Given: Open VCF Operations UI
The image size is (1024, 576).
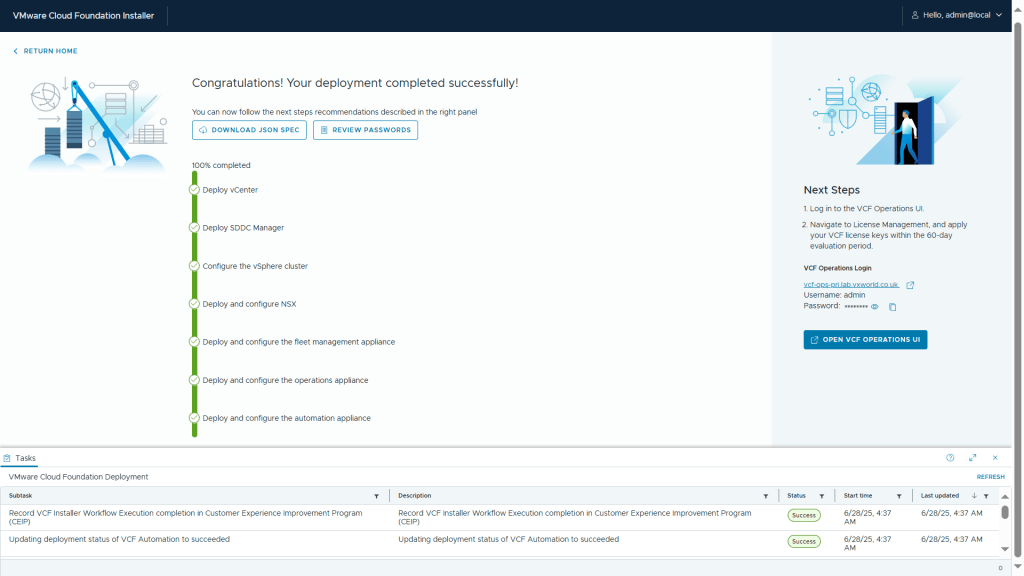Looking at the screenshot, I should (x=865, y=340).
